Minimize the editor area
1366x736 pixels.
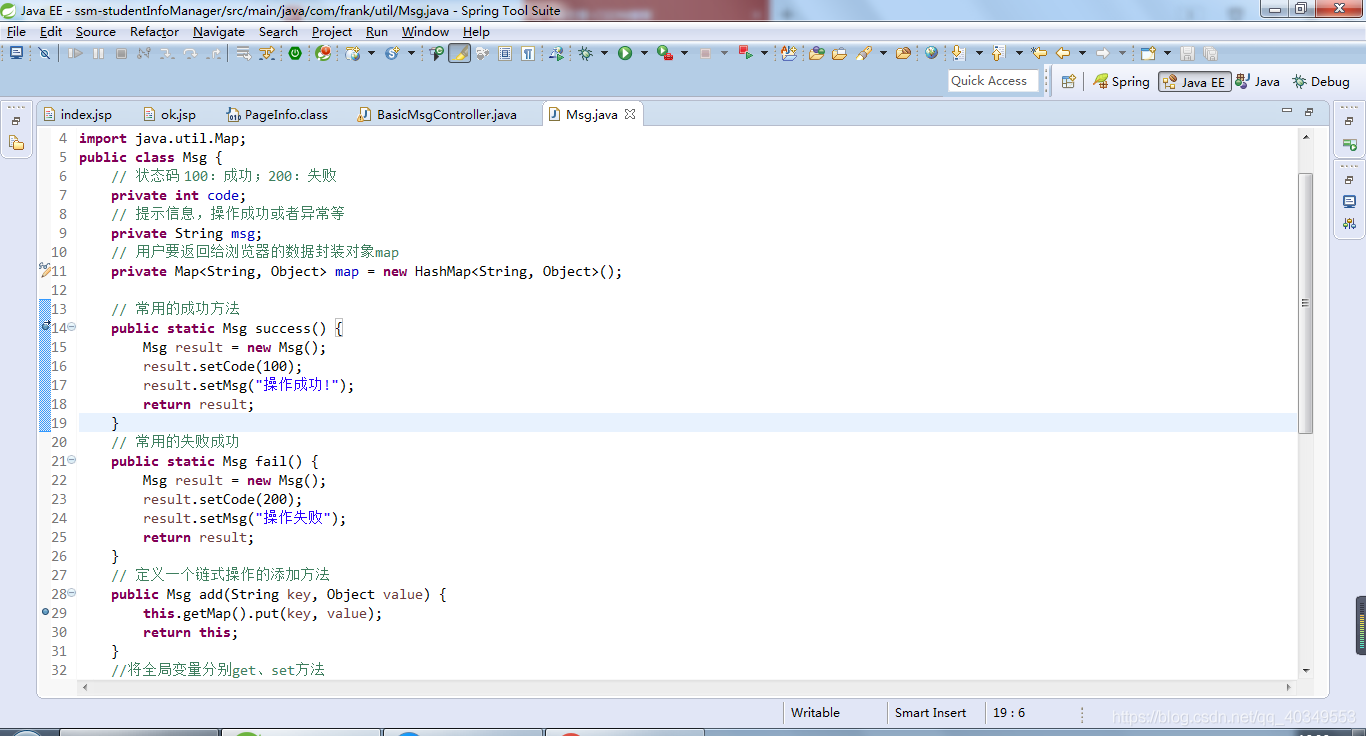point(1287,112)
